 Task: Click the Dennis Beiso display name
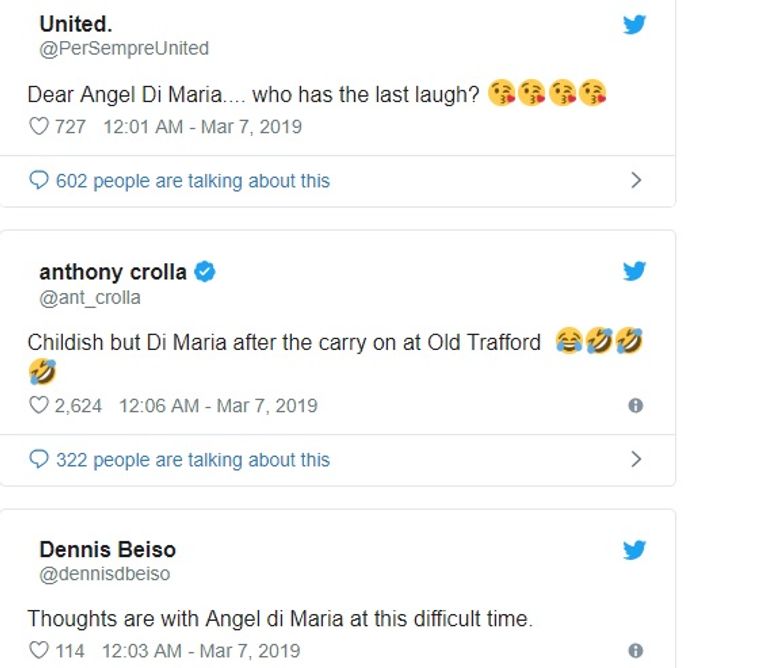tap(105, 549)
